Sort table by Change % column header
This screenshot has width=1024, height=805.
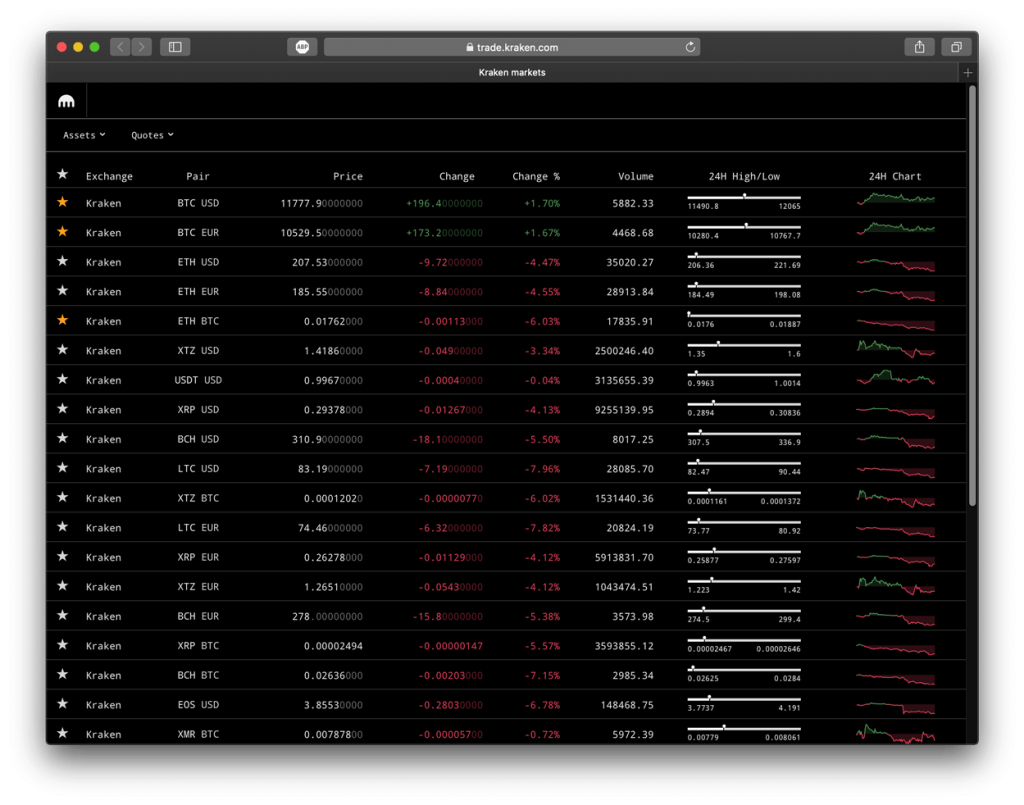point(536,176)
